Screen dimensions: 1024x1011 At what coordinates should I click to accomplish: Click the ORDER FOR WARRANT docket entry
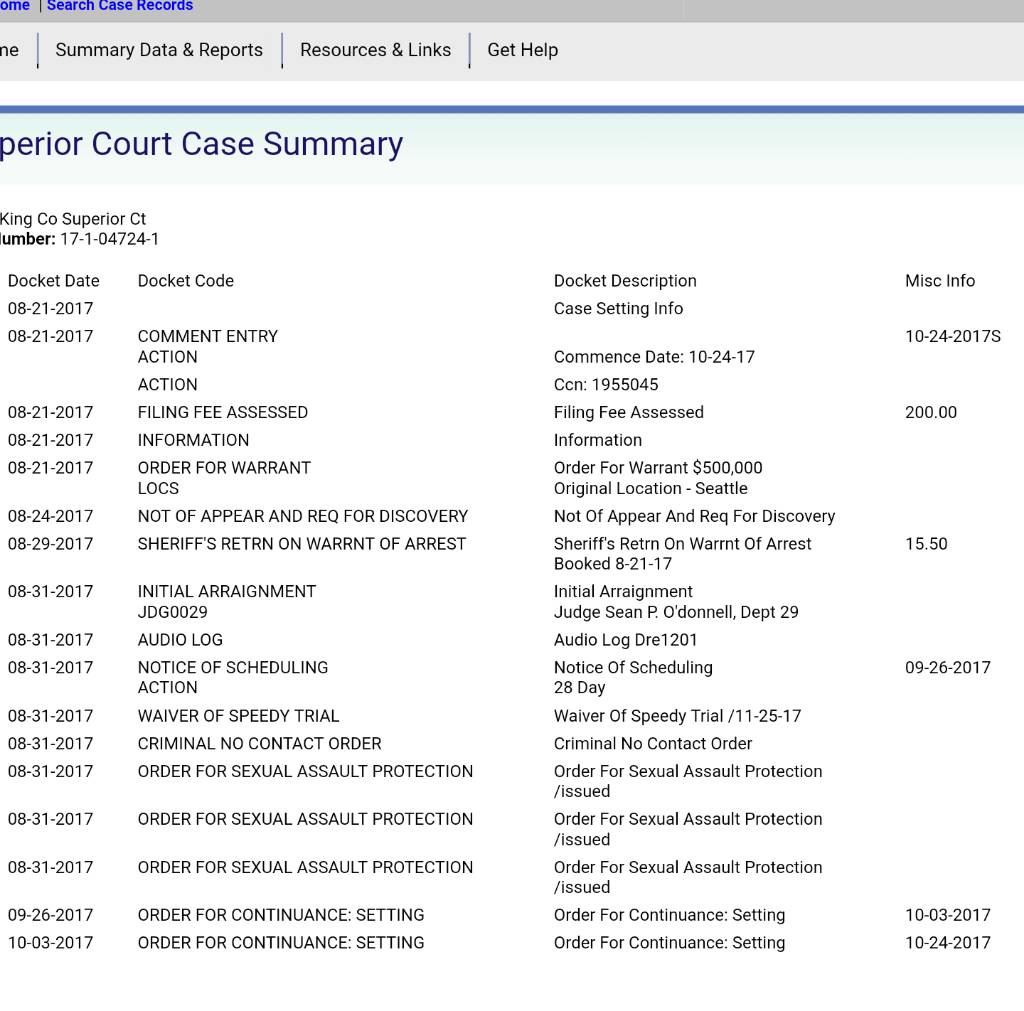click(224, 468)
